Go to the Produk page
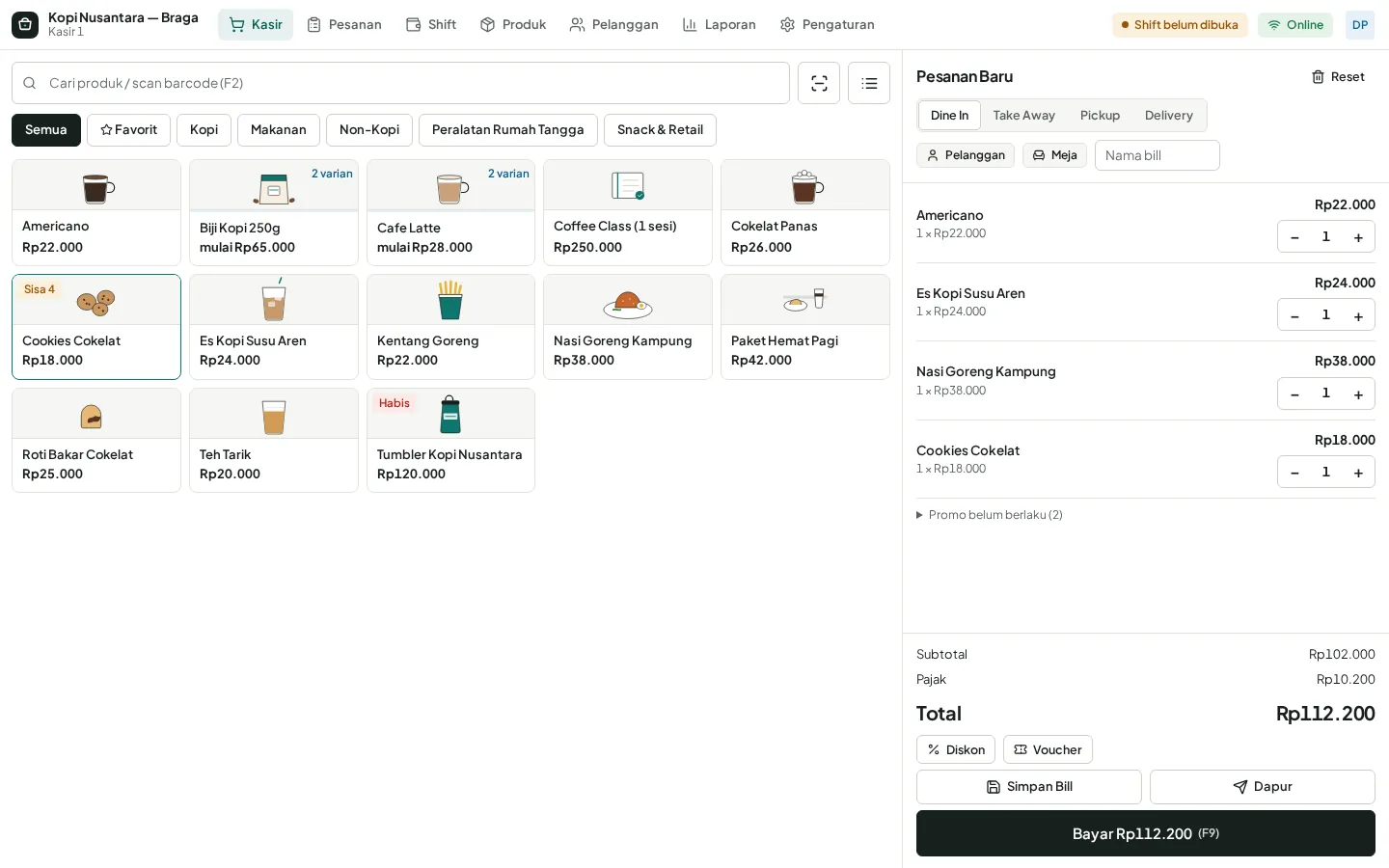 513,25
